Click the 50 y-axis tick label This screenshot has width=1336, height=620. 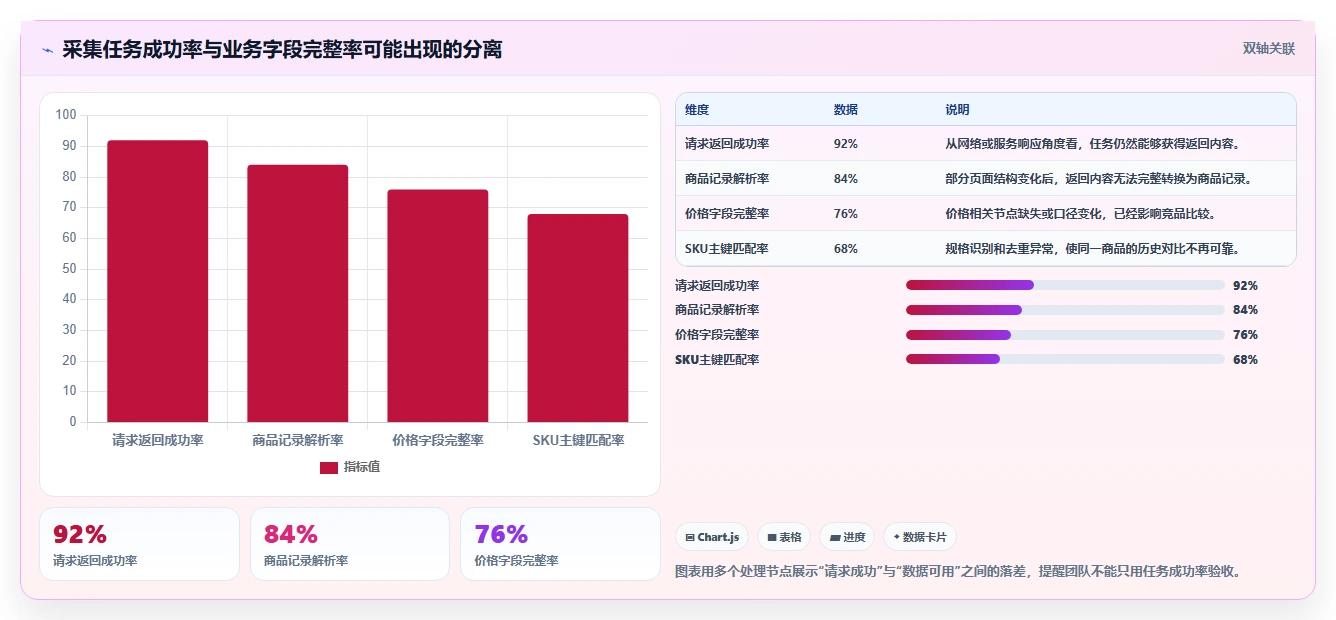pyautogui.click(x=69, y=268)
